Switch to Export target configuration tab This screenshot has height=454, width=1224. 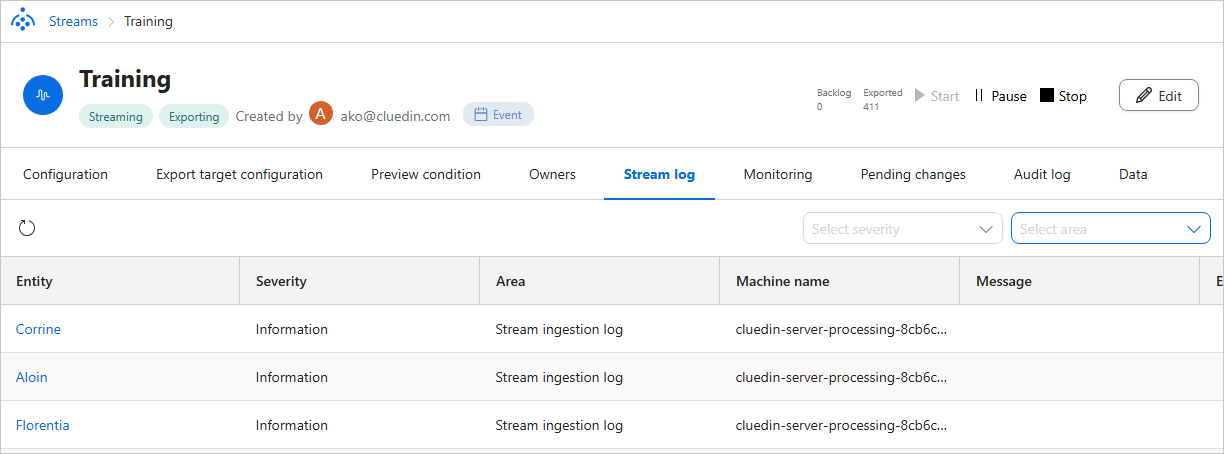(x=239, y=174)
